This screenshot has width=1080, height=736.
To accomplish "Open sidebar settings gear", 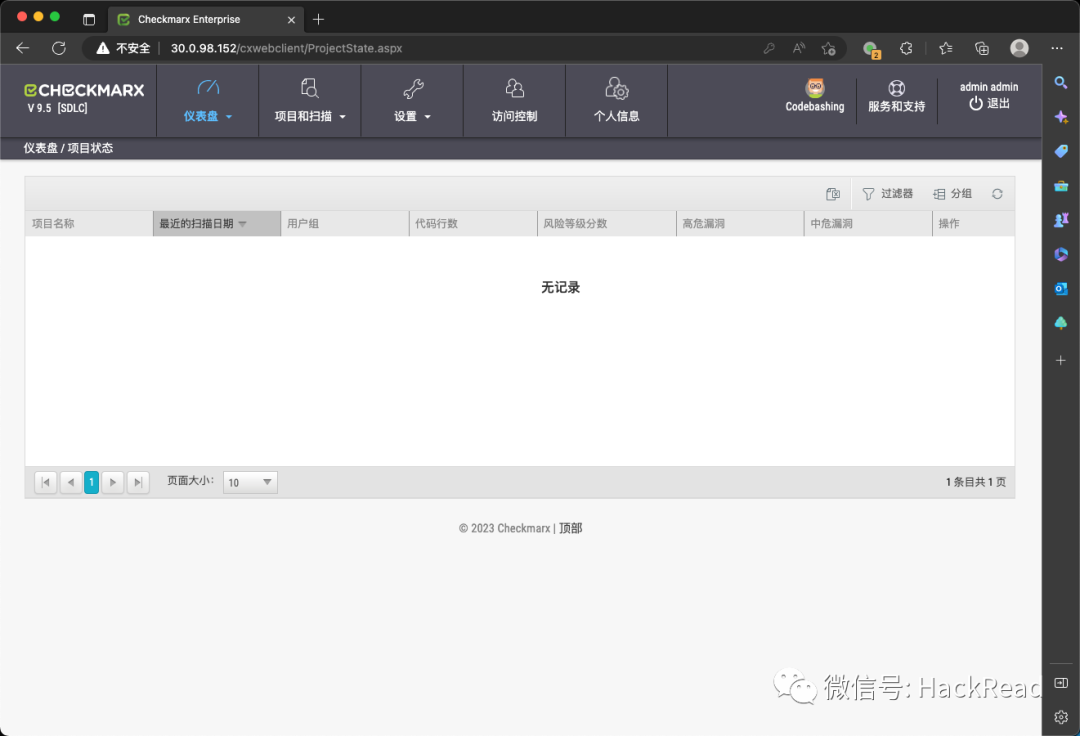I will (x=1061, y=717).
